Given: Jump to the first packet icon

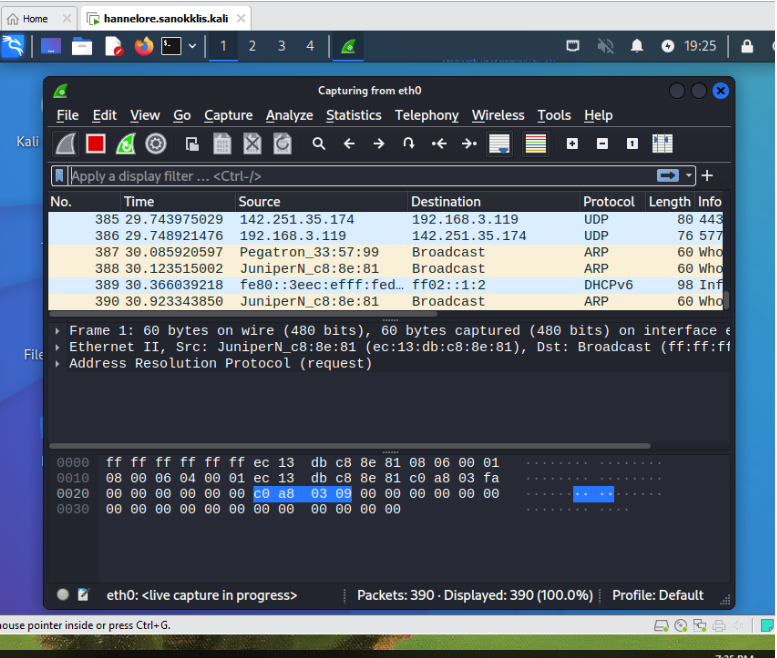Looking at the screenshot, I should 439,144.
